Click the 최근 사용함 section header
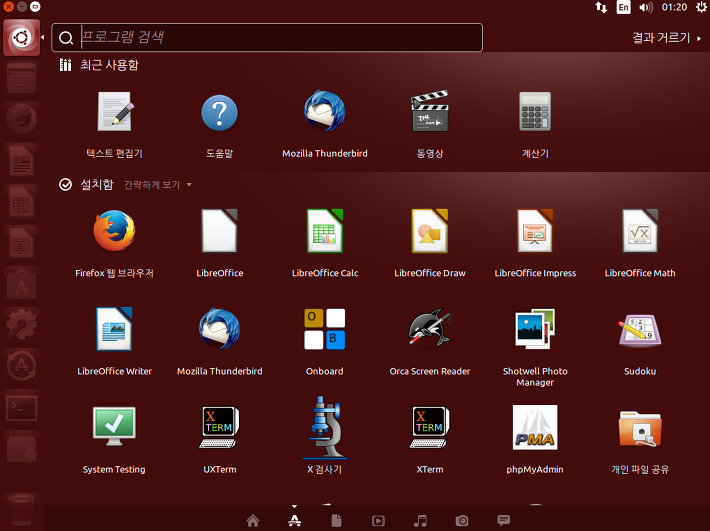Image resolution: width=710 pixels, height=531 pixels. [x=99, y=65]
